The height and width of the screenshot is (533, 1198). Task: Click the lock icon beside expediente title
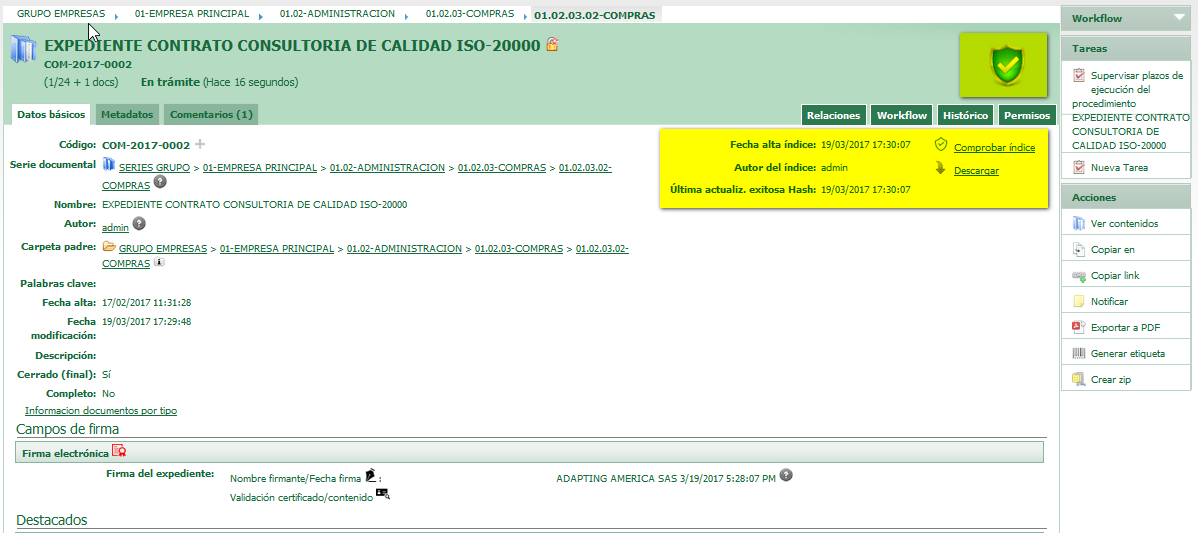(x=552, y=45)
